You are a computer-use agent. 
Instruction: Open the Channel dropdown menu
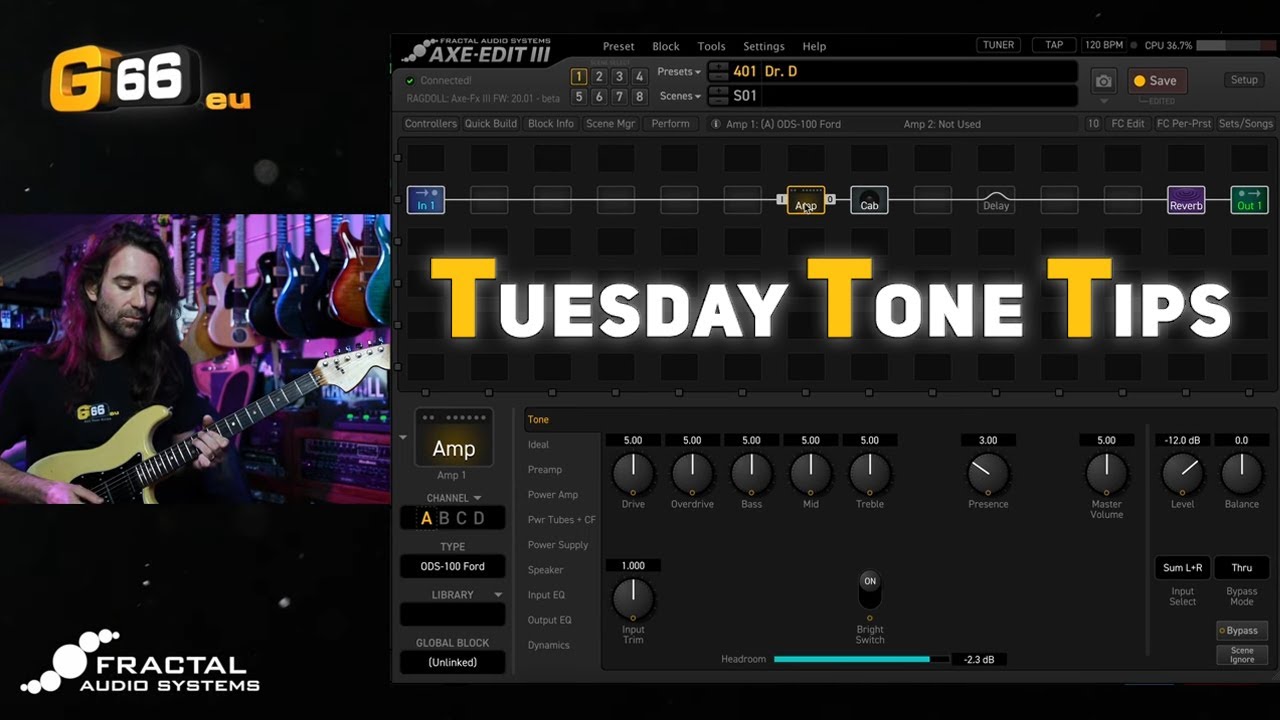click(x=453, y=498)
